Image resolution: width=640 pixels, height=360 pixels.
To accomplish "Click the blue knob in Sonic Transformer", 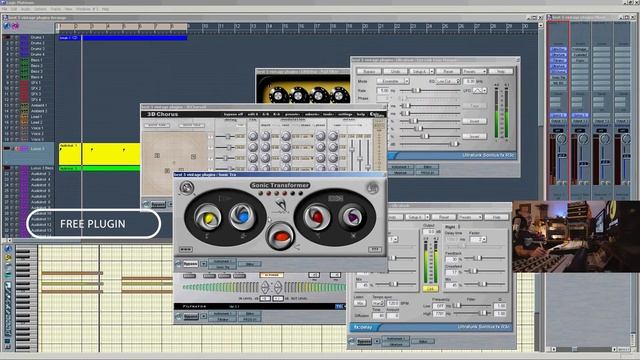I will coord(242,217).
